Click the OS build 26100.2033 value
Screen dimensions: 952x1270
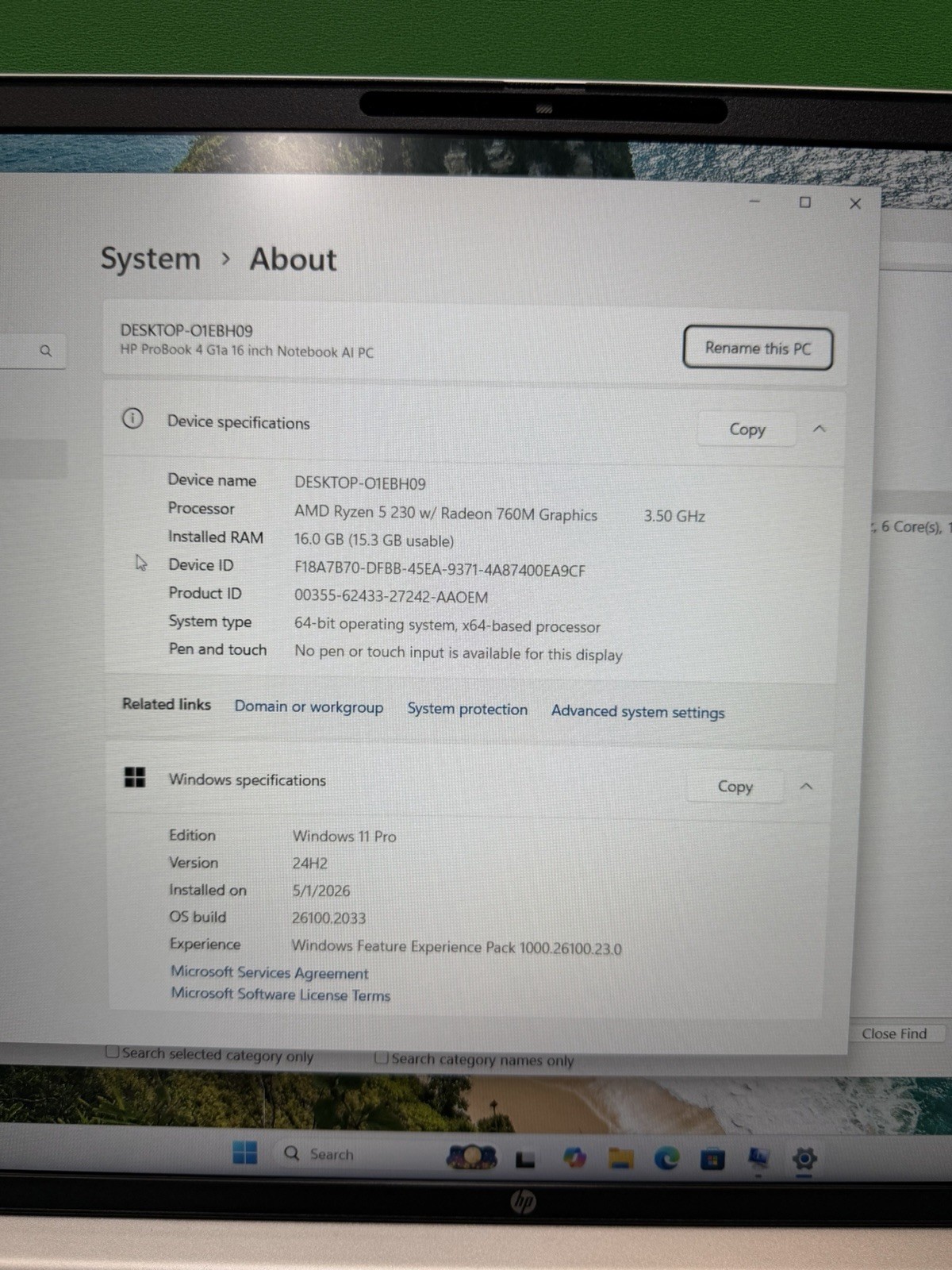click(328, 918)
